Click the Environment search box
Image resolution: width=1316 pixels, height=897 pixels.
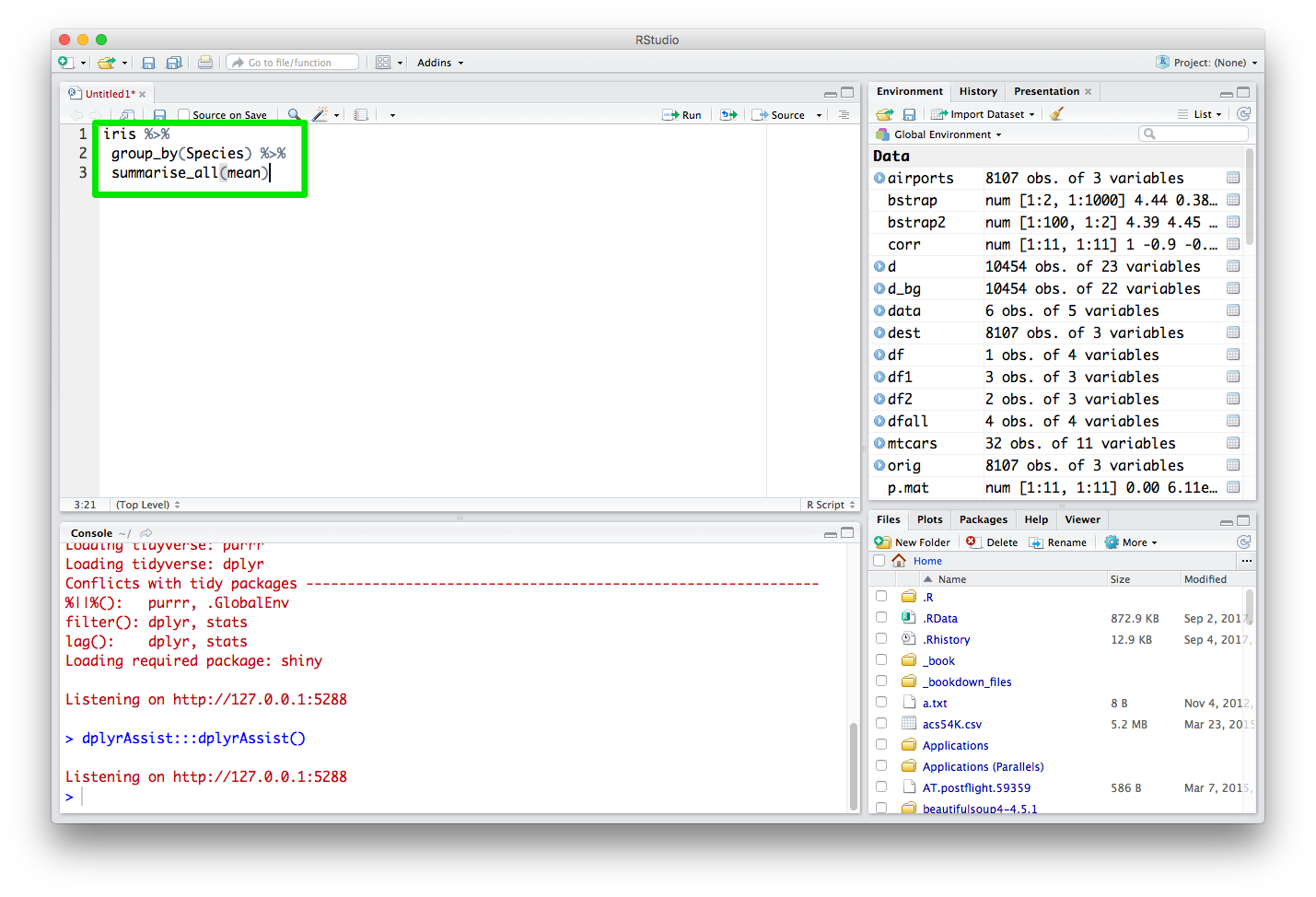coord(1194,134)
